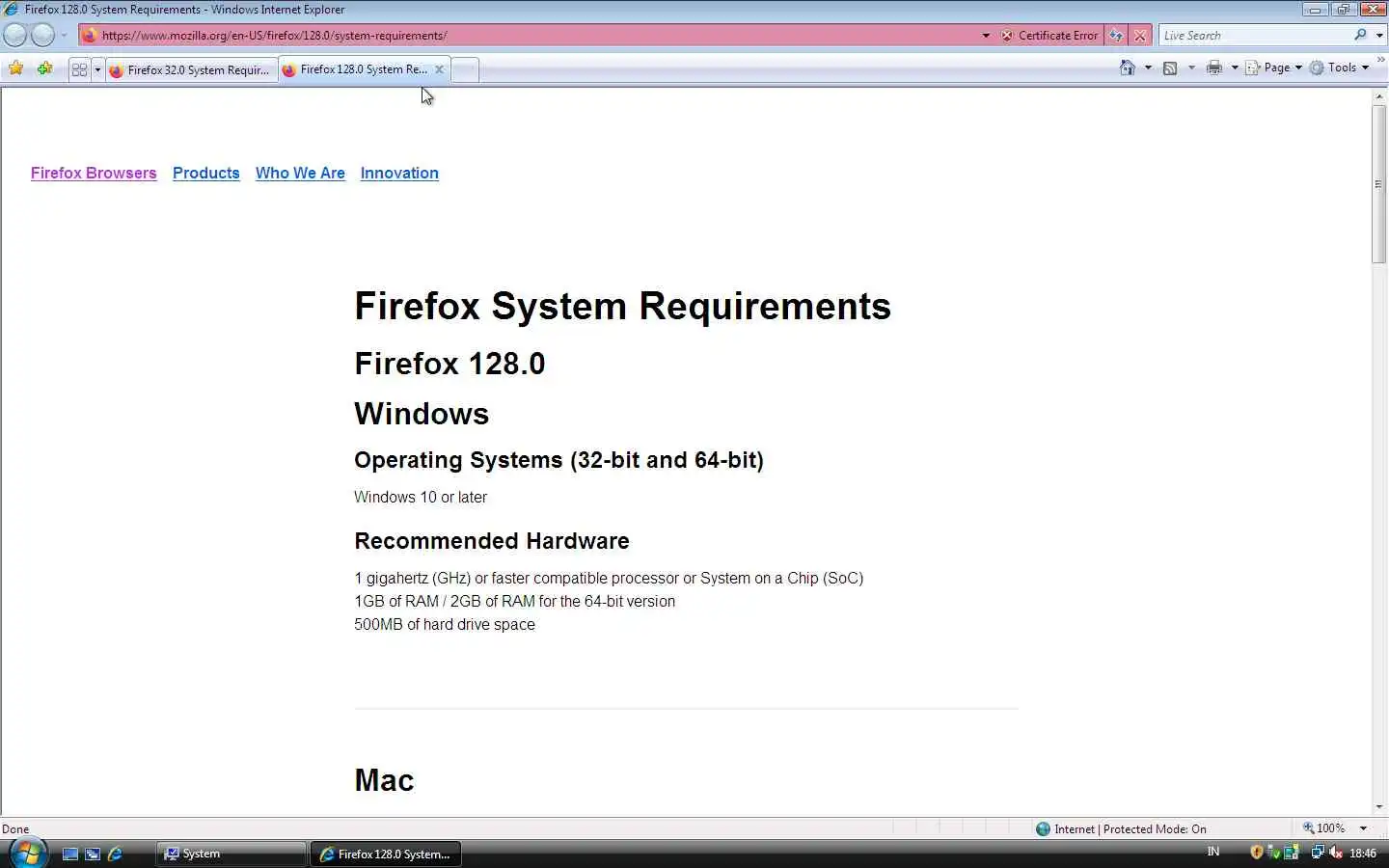1389x868 pixels.
Task: Click the 100% zoom level button
Action: coord(1324,828)
